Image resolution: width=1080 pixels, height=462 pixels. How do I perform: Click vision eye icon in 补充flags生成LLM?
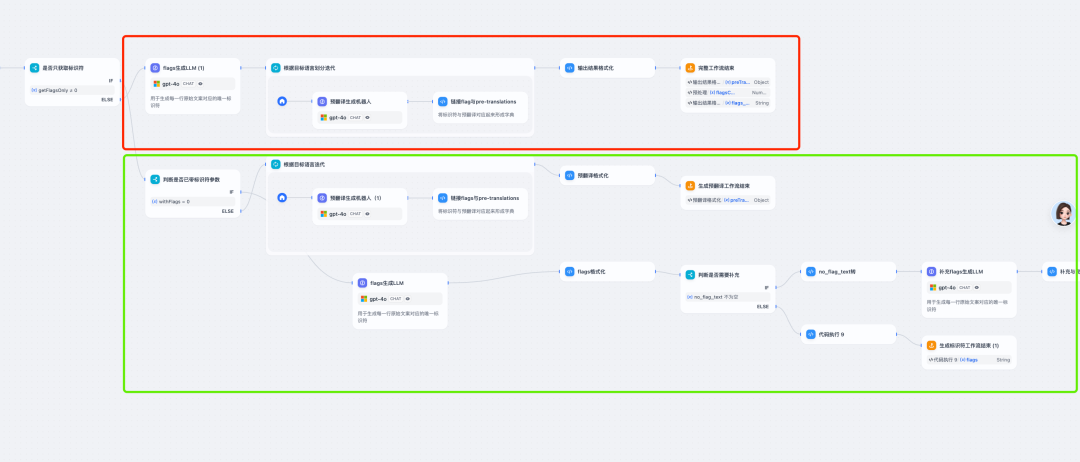point(977,287)
